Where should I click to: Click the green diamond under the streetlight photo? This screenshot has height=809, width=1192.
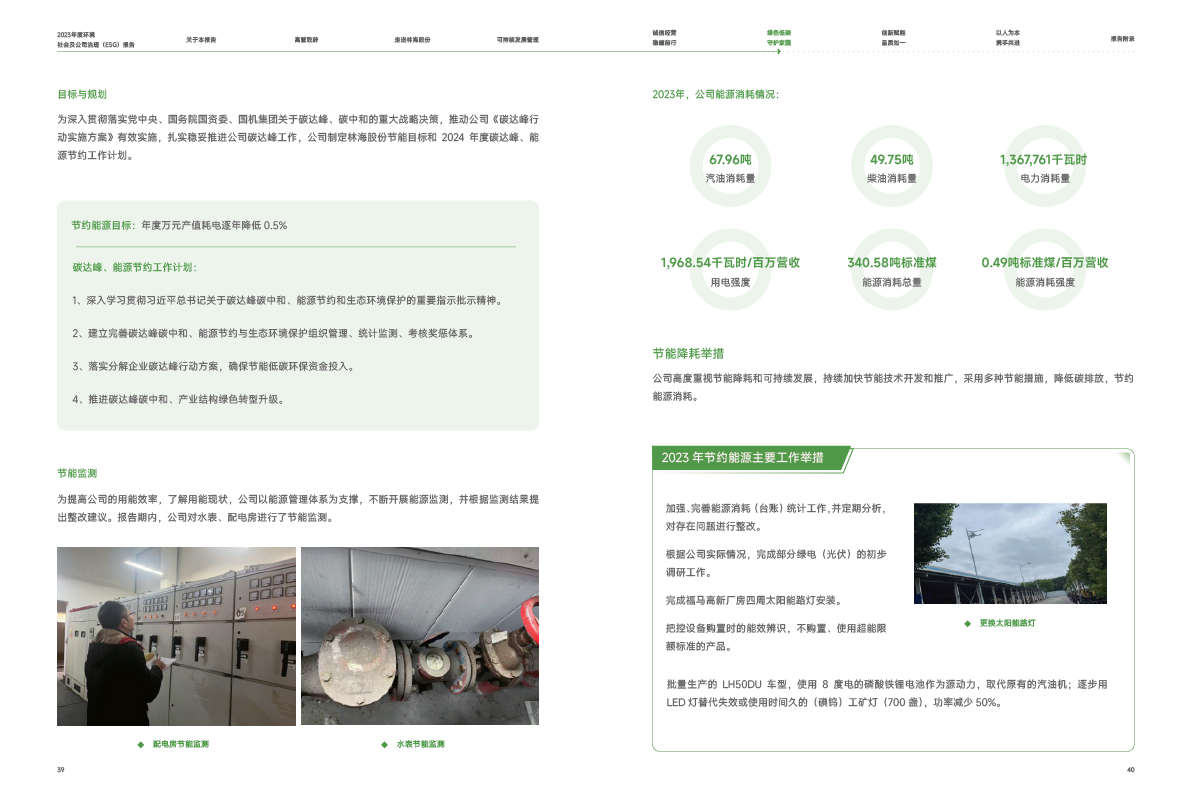coord(968,623)
